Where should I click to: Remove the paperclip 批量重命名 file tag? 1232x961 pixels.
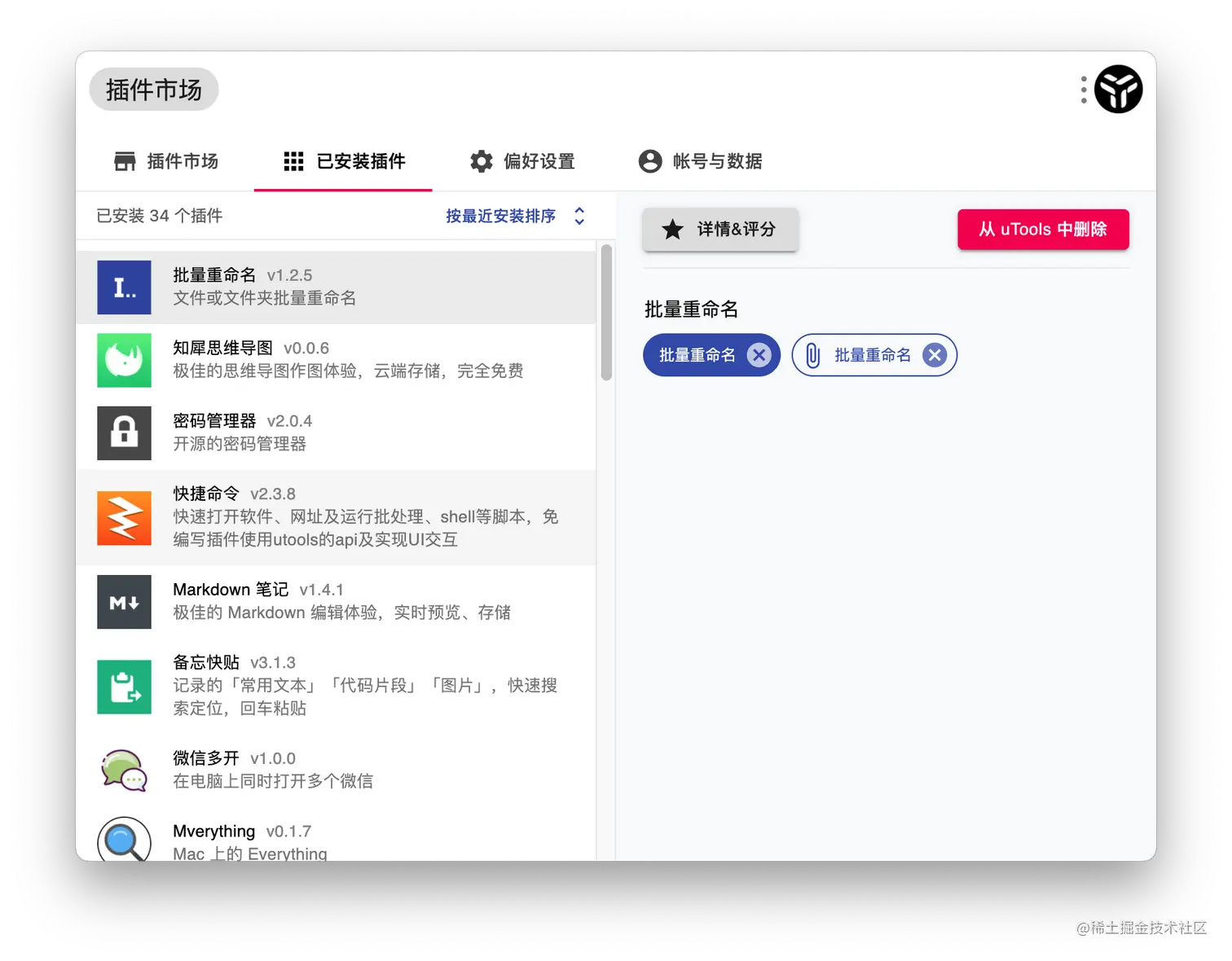coord(935,355)
